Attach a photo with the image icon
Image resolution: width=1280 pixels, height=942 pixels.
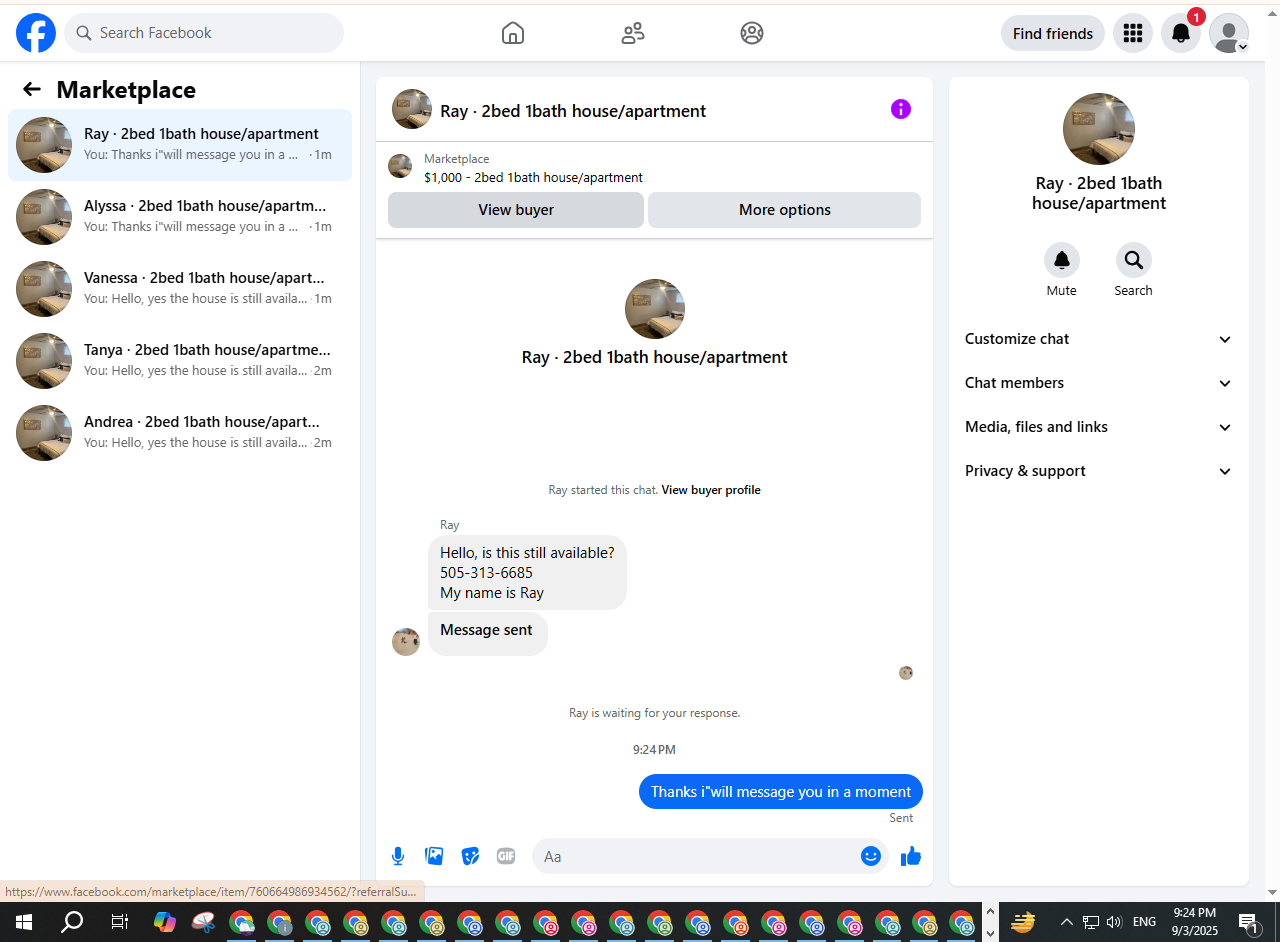[434, 856]
